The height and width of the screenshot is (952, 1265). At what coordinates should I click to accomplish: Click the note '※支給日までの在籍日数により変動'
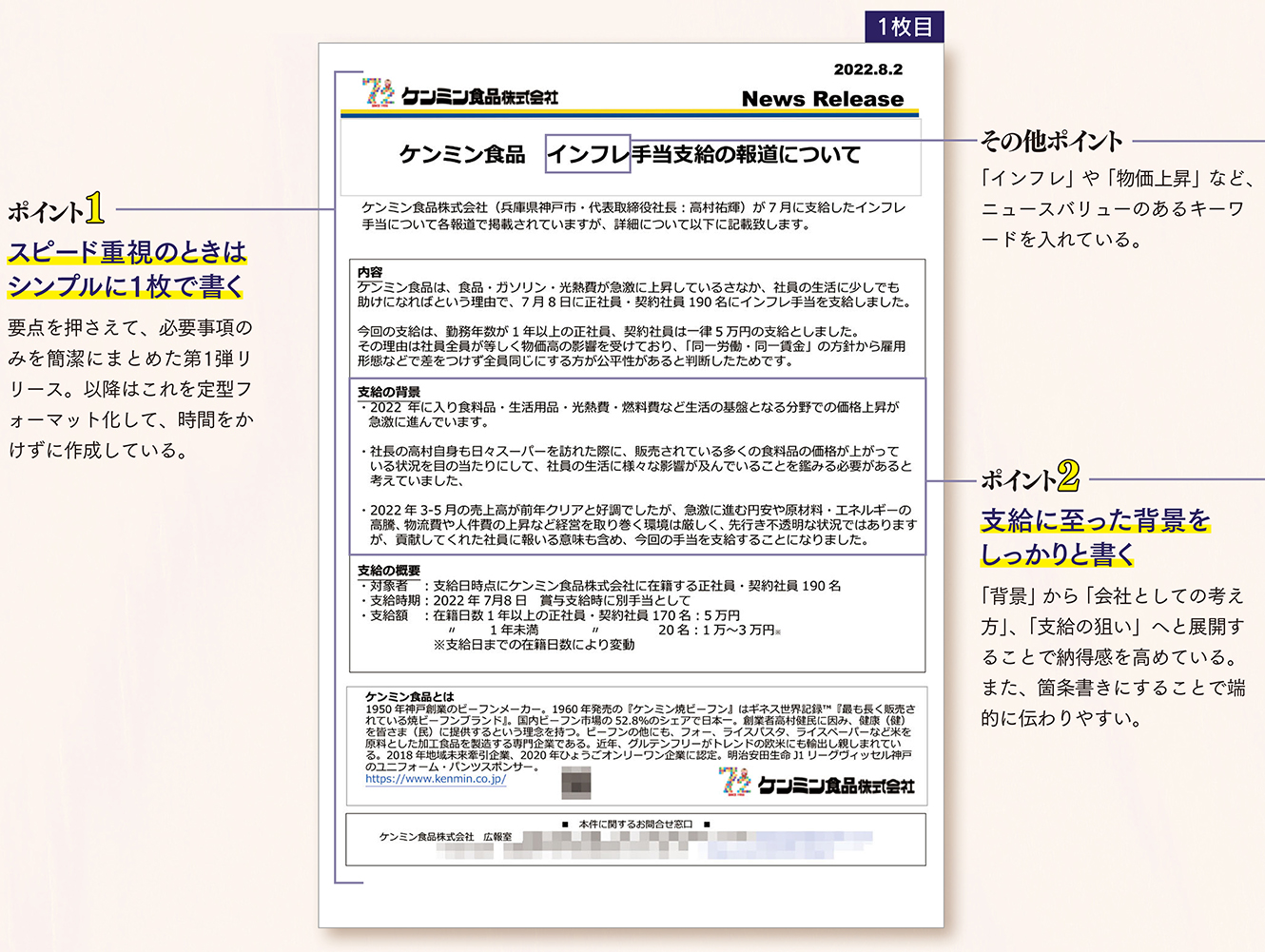pyautogui.click(x=534, y=645)
